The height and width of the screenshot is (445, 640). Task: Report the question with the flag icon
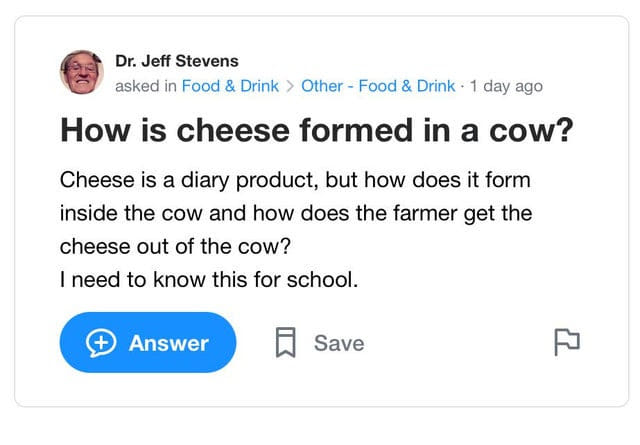click(566, 342)
